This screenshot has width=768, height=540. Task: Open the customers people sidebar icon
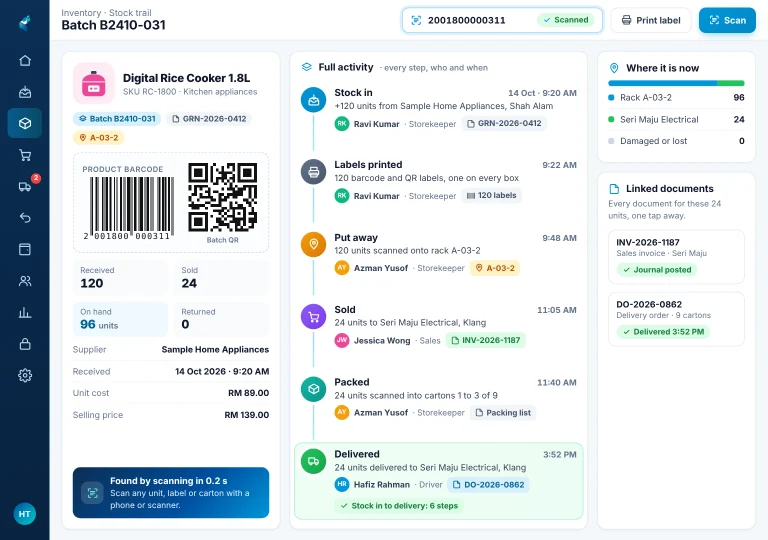tap(25, 281)
